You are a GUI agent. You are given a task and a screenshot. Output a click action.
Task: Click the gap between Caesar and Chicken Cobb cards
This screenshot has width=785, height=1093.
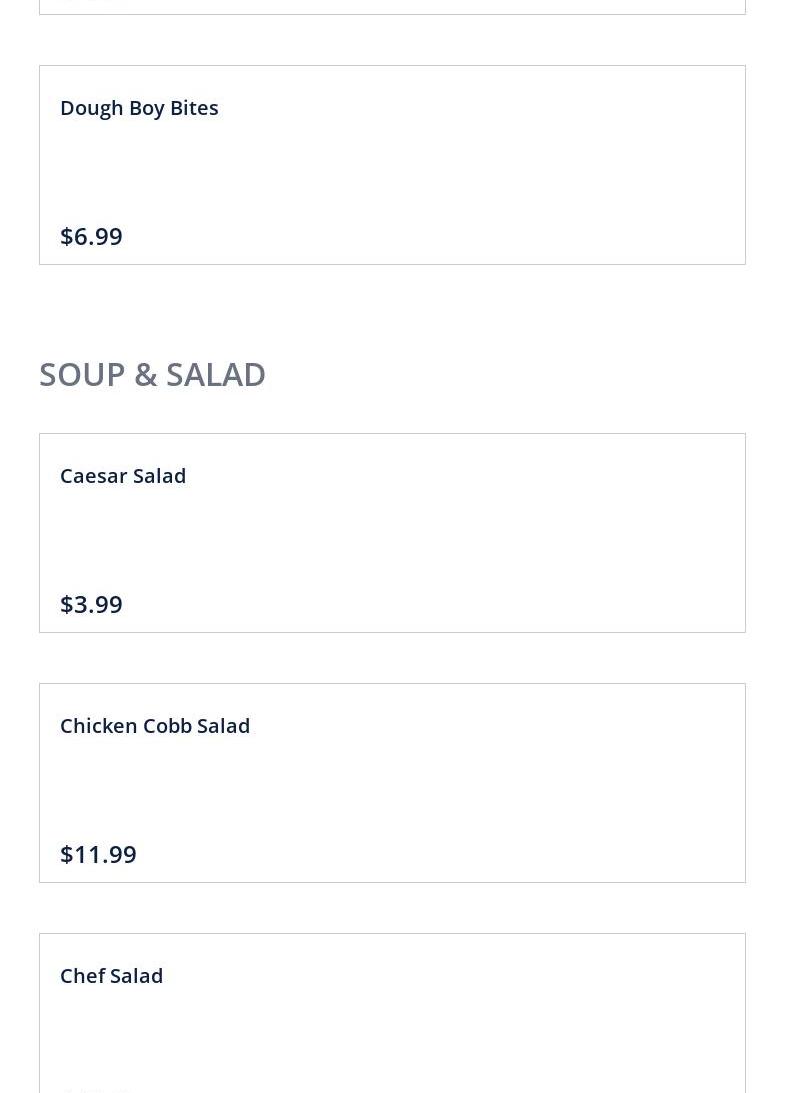[392, 658]
